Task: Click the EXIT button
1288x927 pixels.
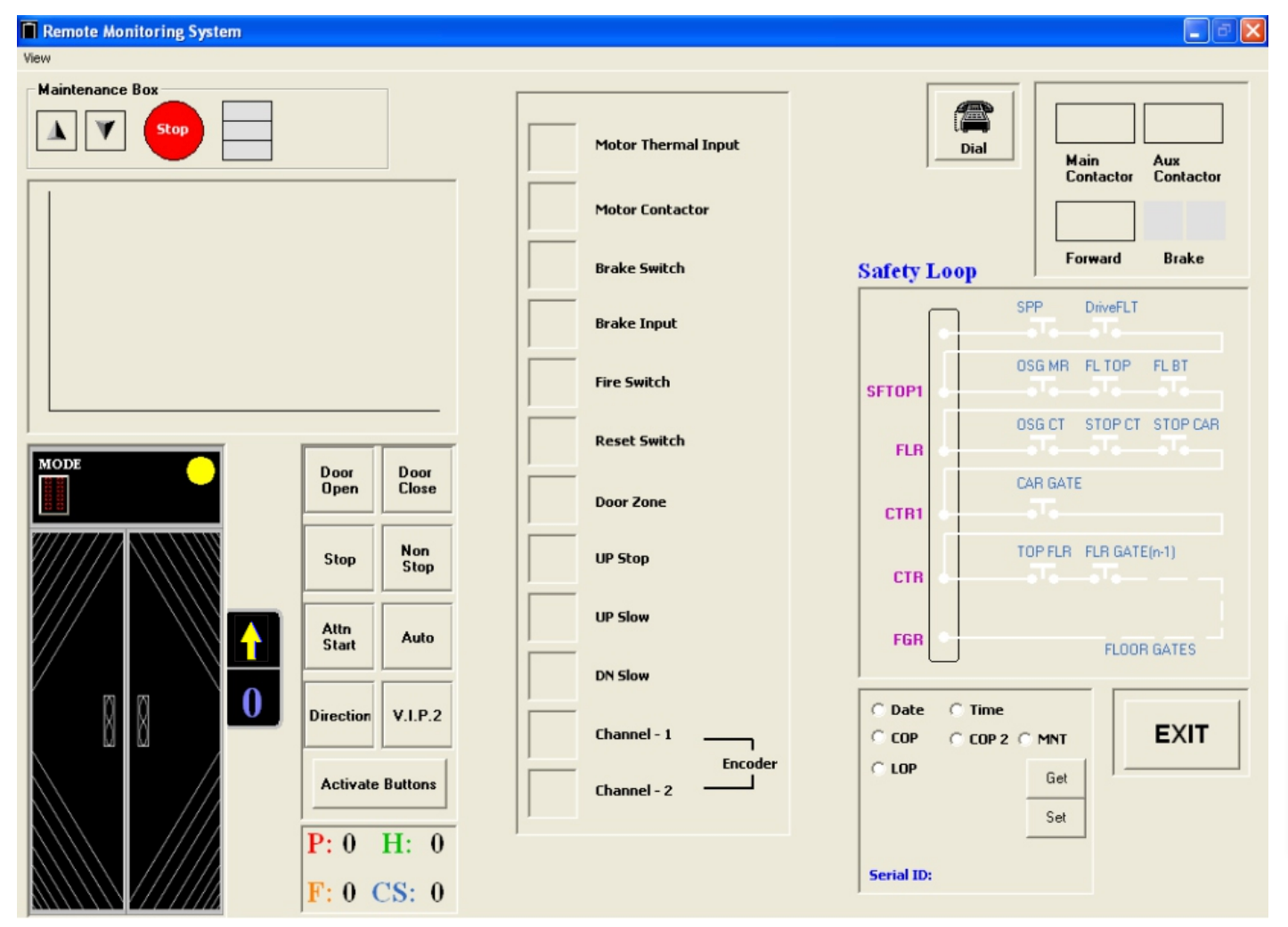Action: [1181, 734]
